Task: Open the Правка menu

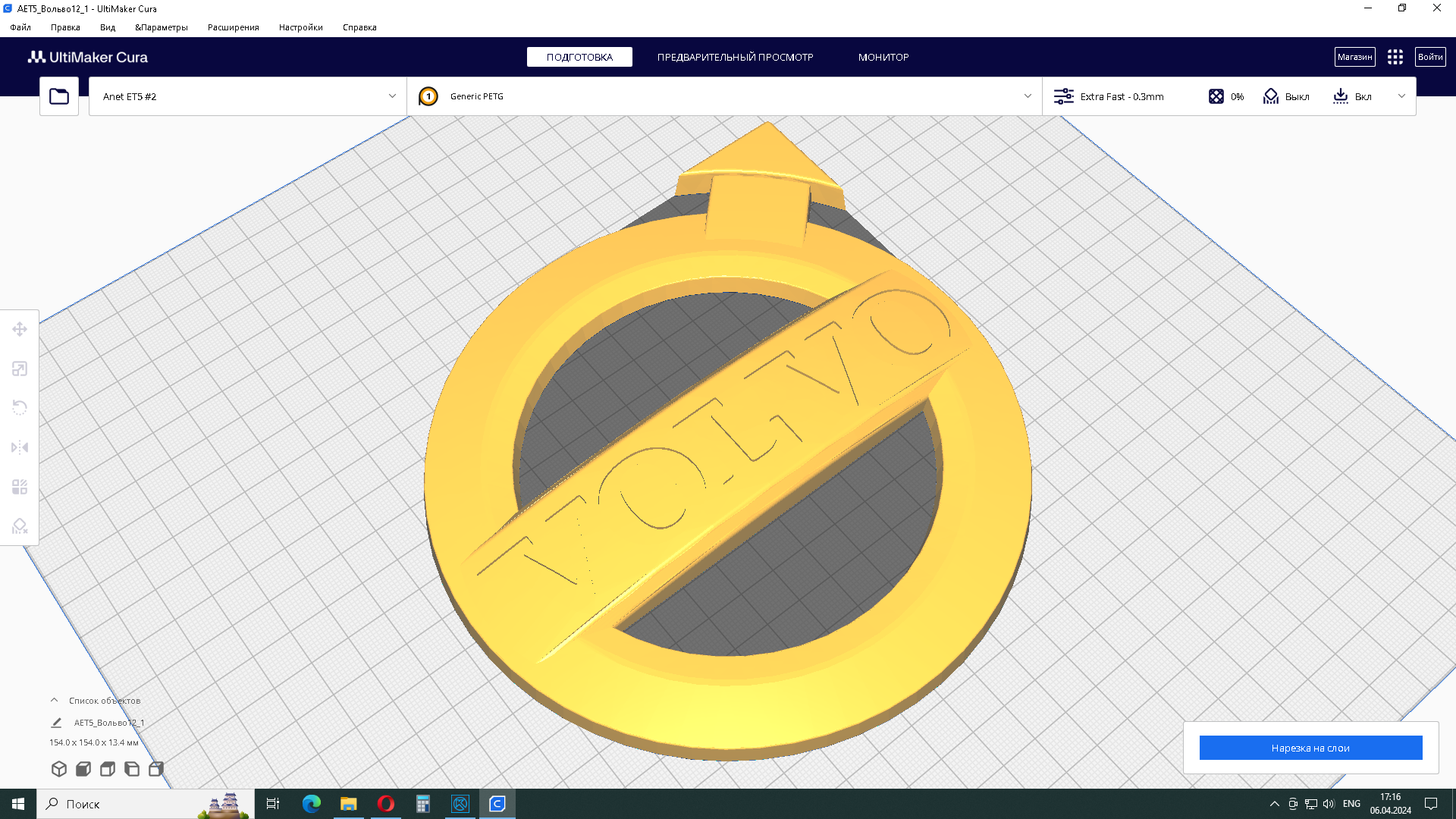Action: point(65,27)
